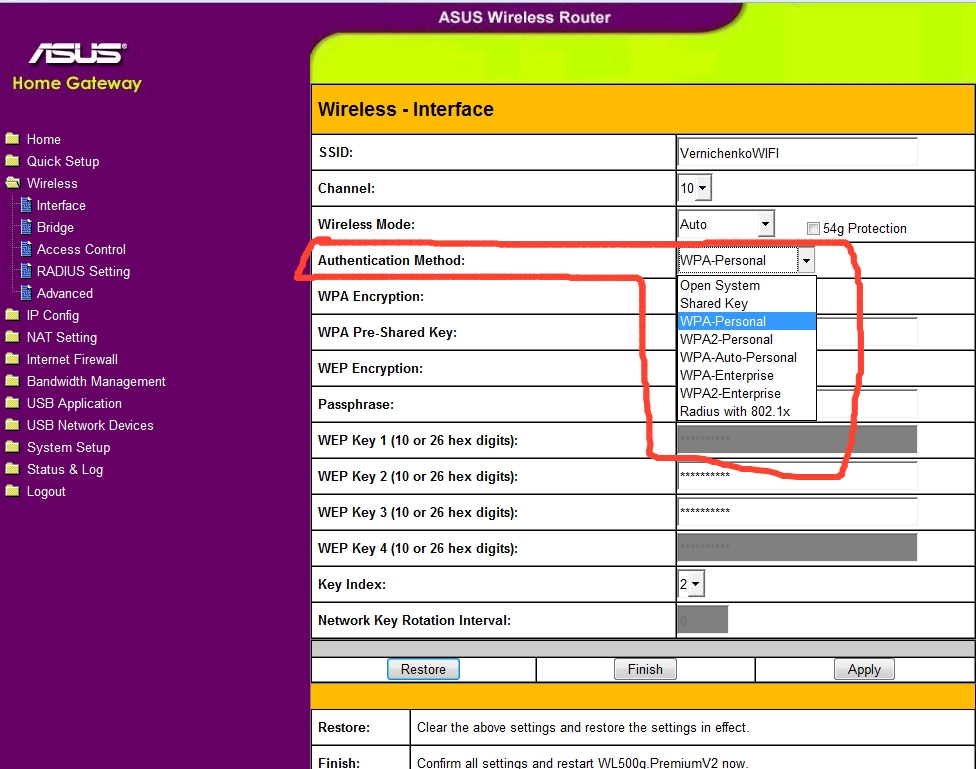Expand the Wireless Mode dropdown
The image size is (976, 769).
coord(765,224)
